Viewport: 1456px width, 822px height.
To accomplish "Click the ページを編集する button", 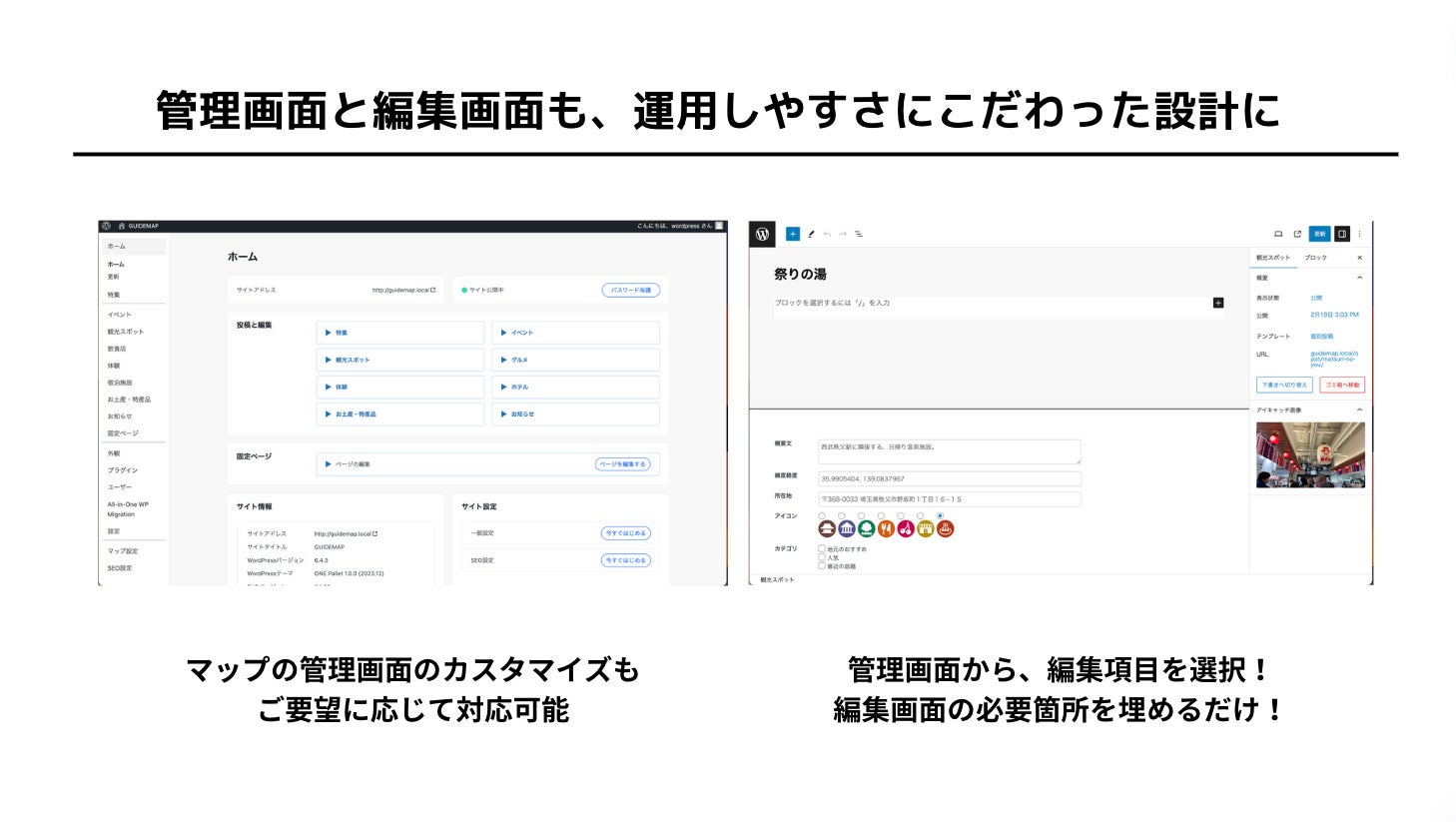I will click(623, 464).
